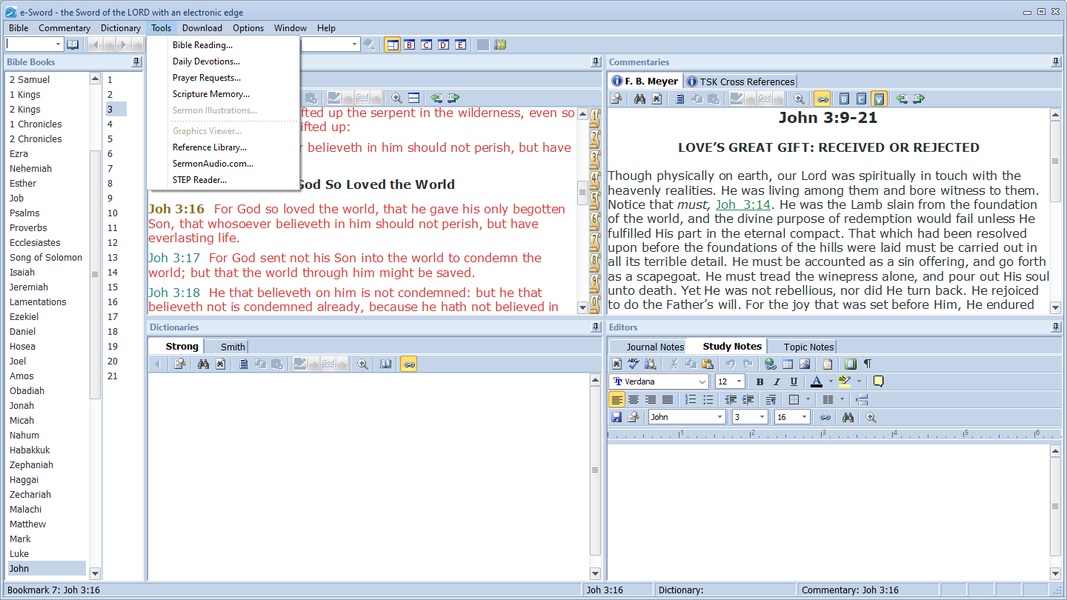
Task: Click the spell check icon in Editors
Action: (633, 364)
